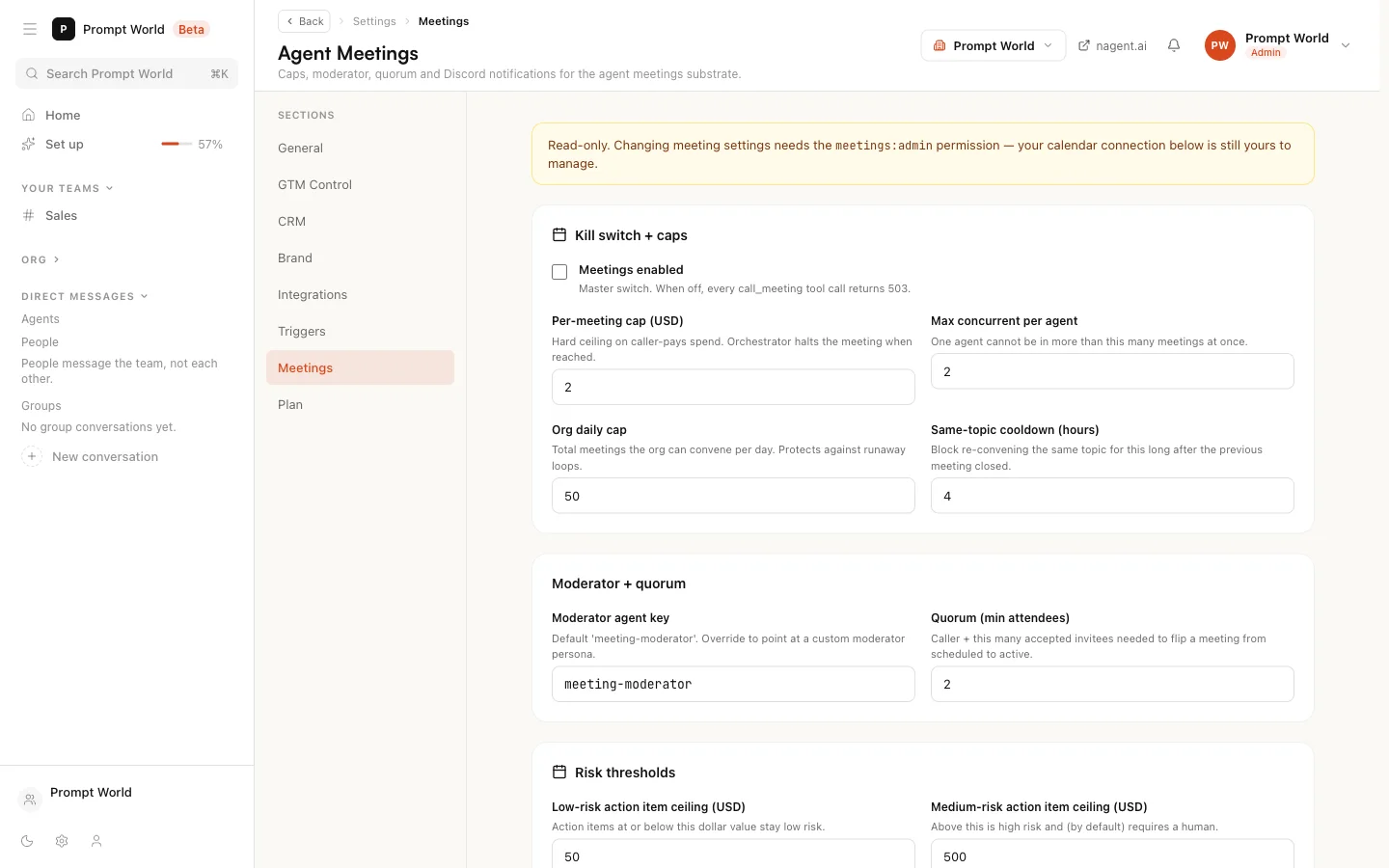Collapse the Direct Messages section

(85, 296)
